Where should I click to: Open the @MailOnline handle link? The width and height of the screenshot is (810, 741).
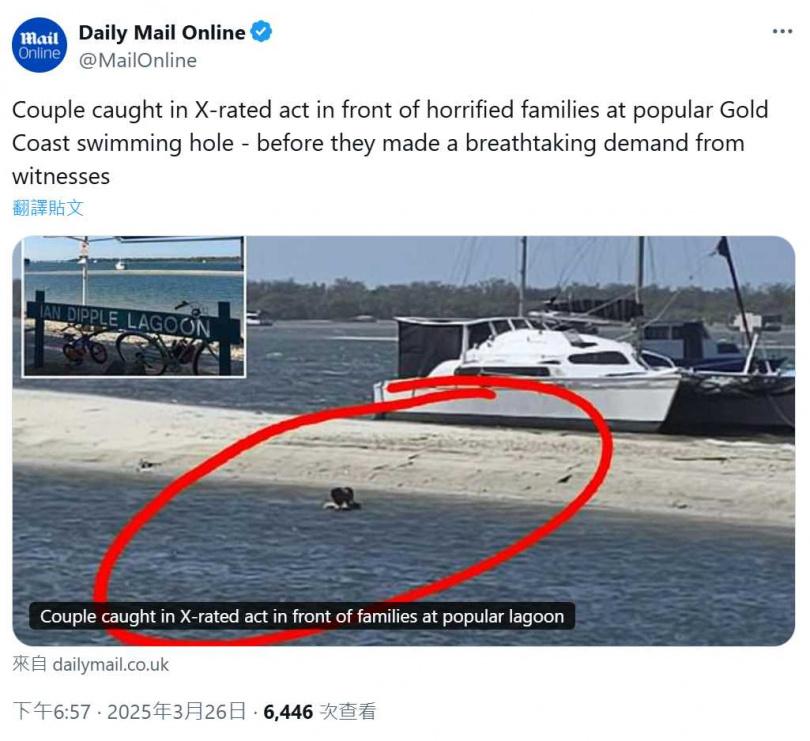137,60
